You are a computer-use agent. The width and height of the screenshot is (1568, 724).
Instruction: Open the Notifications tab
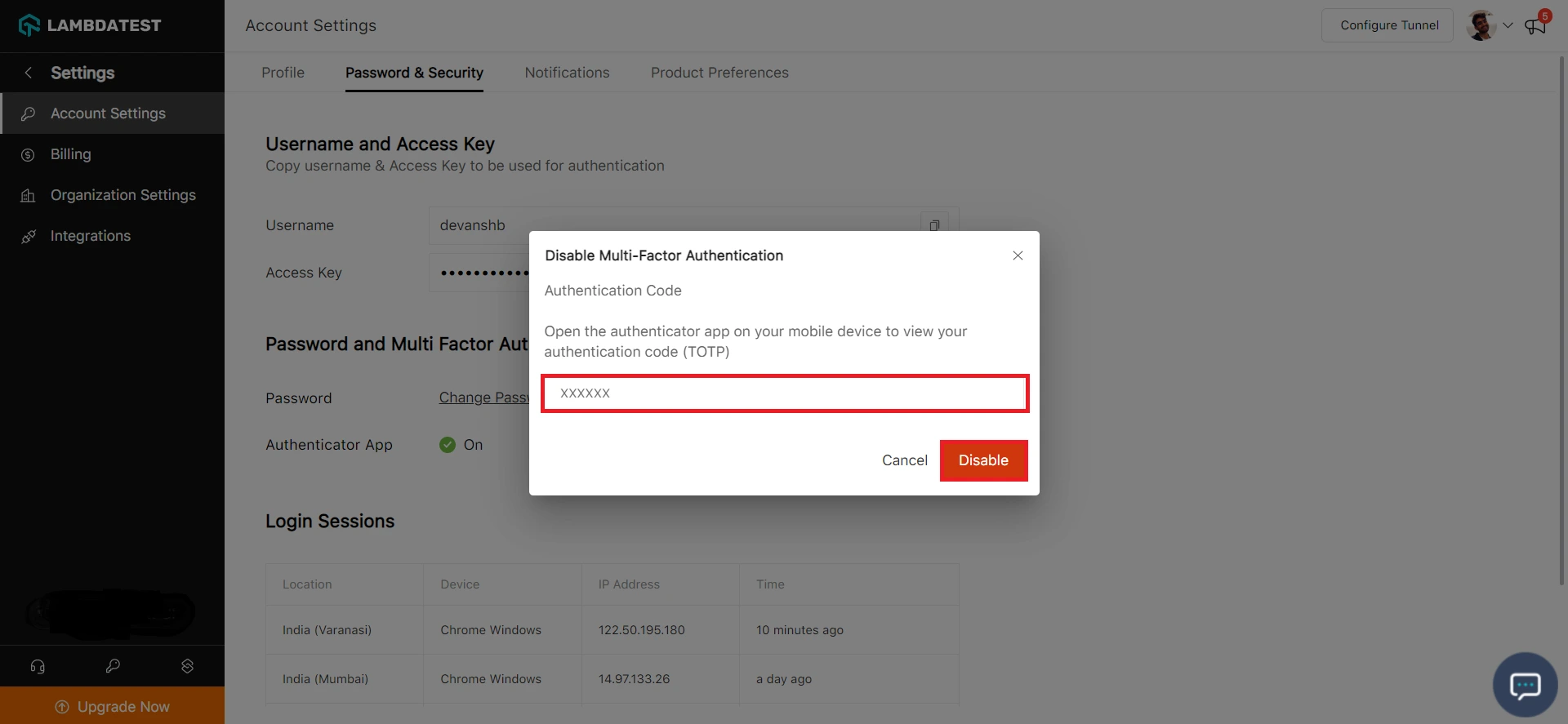(x=567, y=73)
